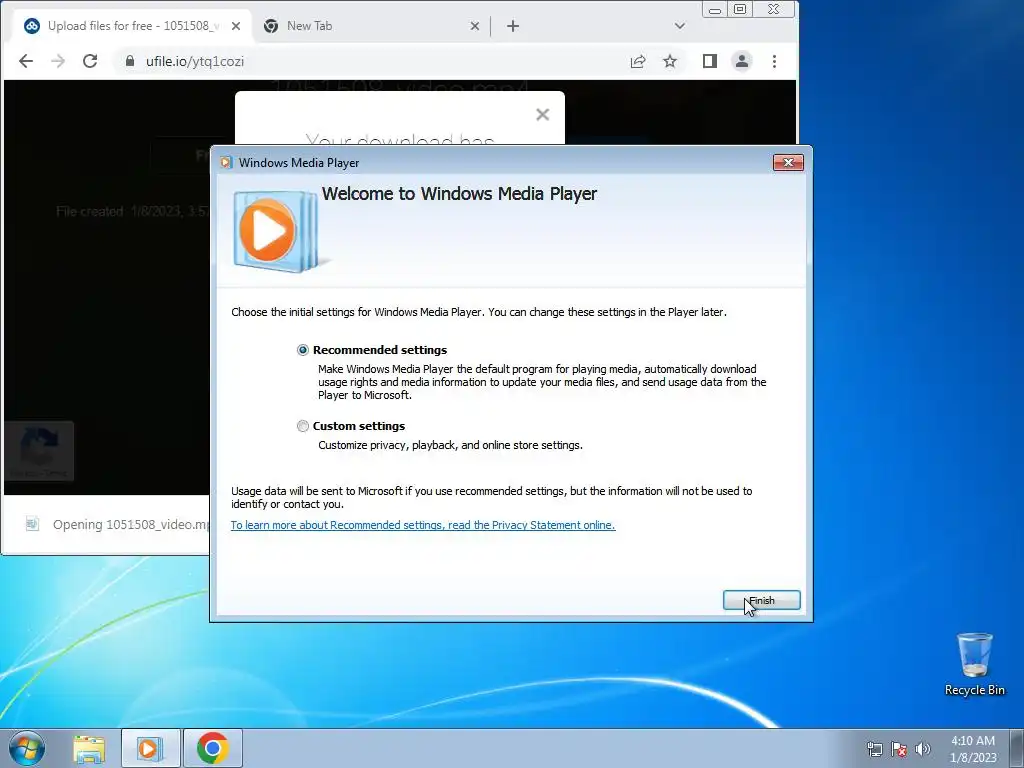Open the Recycle Bin on desktop
This screenshot has width=1024, height=768.
pos(974,664)
